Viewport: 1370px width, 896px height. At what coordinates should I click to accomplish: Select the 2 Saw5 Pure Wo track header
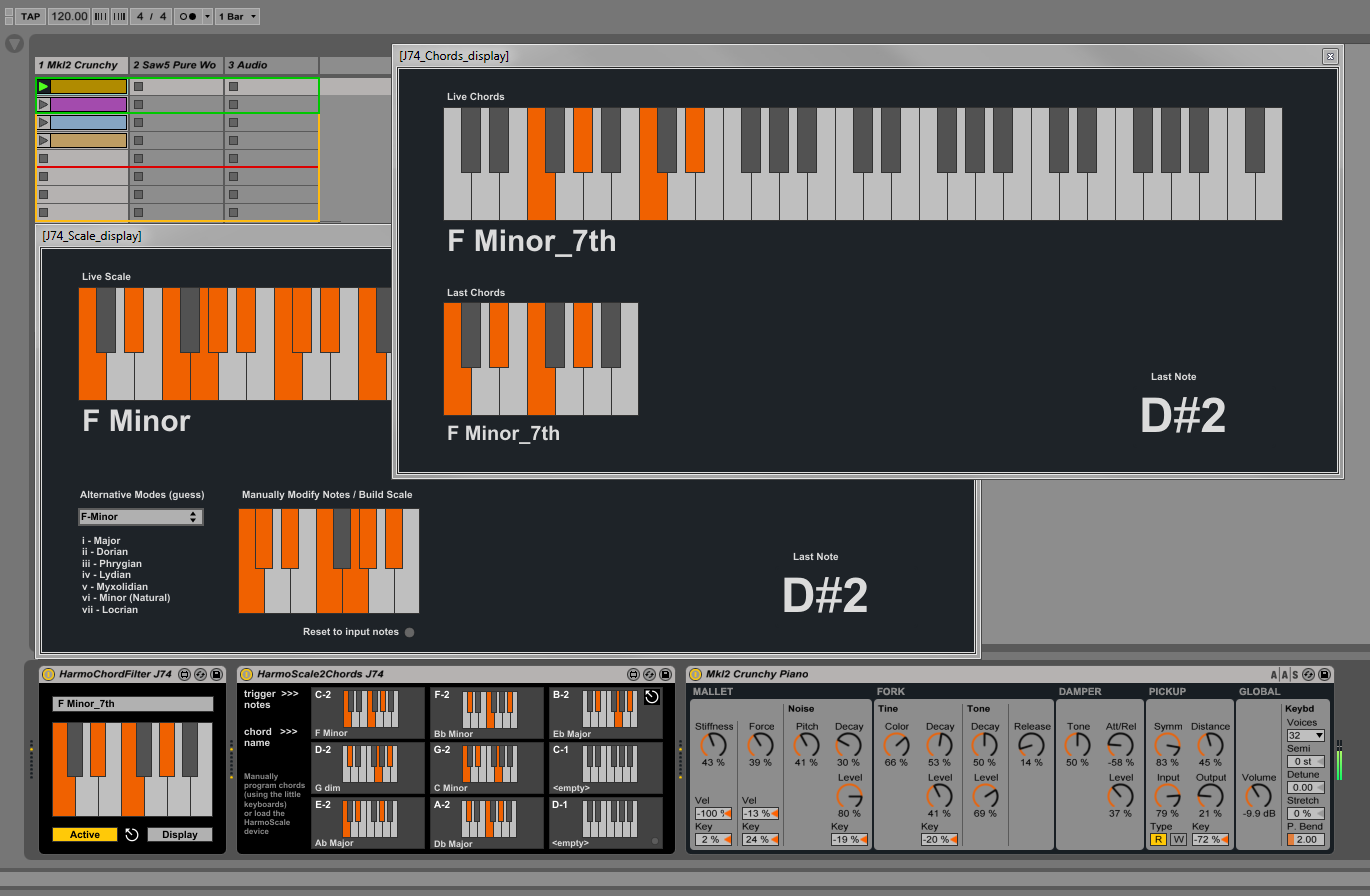pyautogui.click(x=176, y=65)
